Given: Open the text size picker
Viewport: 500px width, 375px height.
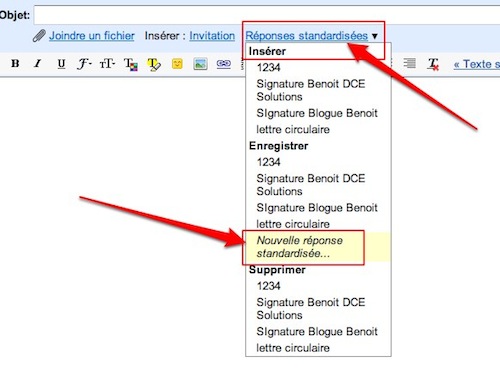Looking at the screenshot, I should (107, 63).
